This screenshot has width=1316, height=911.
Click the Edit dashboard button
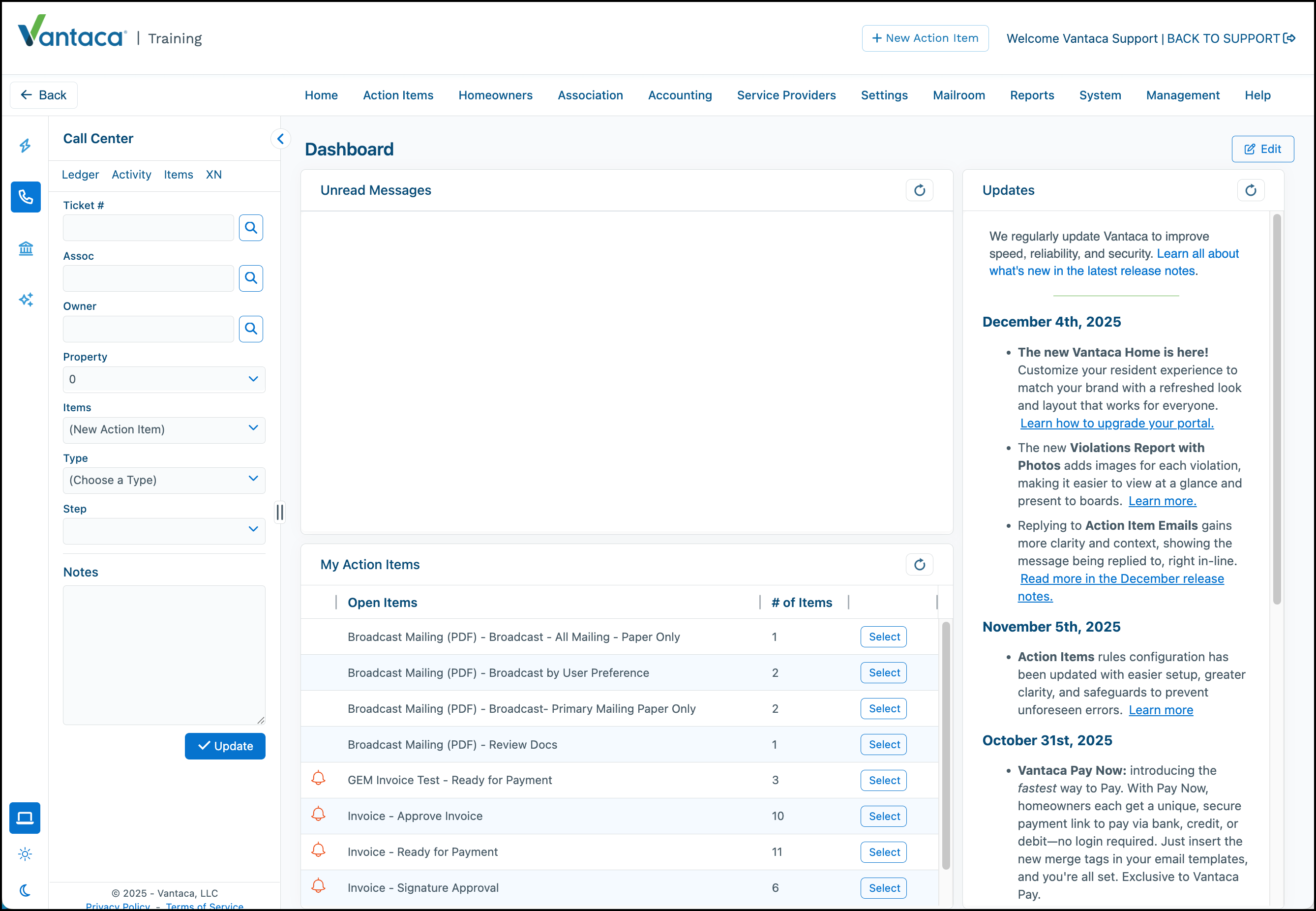pyautogui.click(x=1262, y=149)
